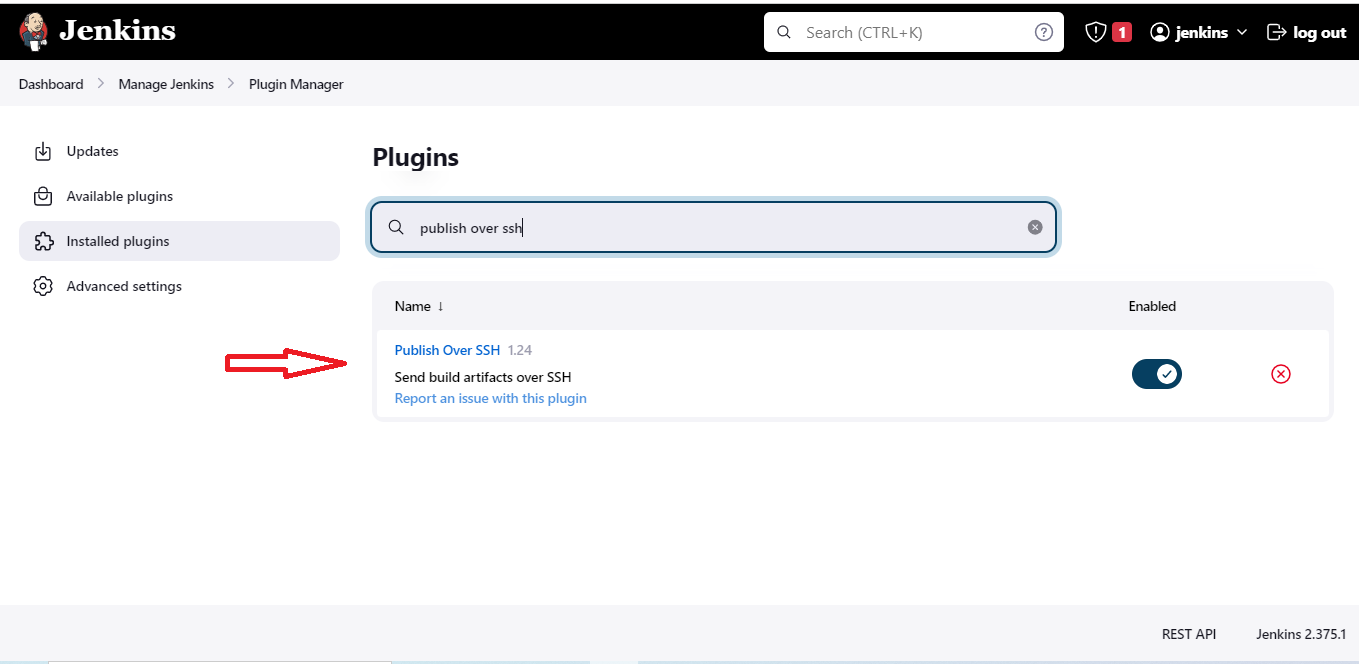Open the Publish Over SSH plugin page
The image size is (1359, 664).
pyautogui.click(x=447, y=350)
